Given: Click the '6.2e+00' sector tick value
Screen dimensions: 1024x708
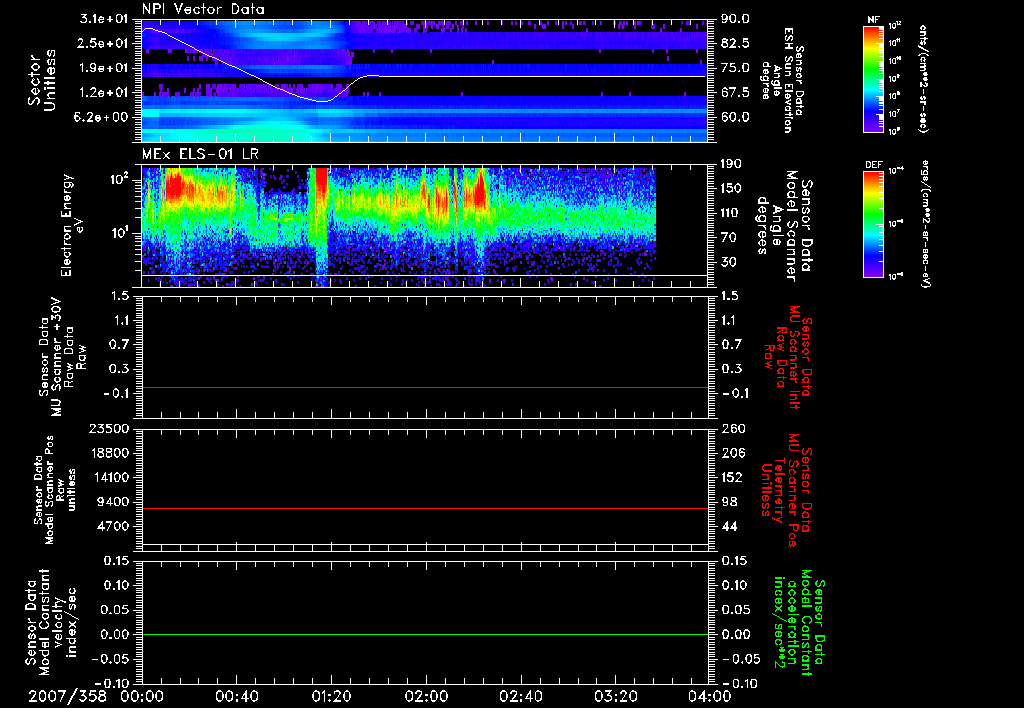Looking at the screenshot, I should (x=103, y=117).
